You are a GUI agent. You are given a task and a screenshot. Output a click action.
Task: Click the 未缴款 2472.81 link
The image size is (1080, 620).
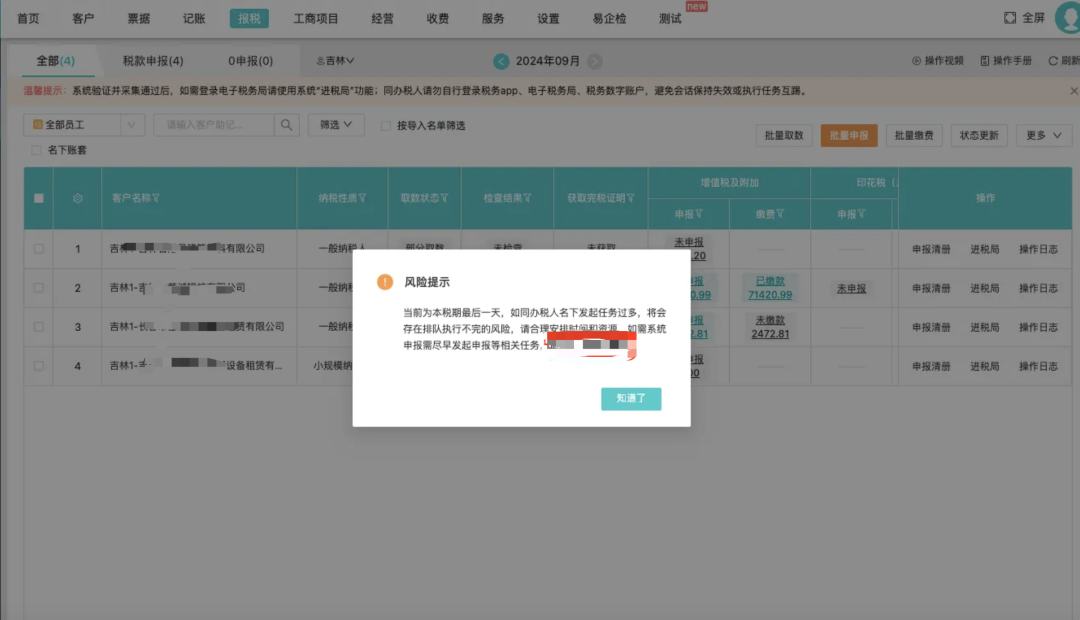[770, 327]
